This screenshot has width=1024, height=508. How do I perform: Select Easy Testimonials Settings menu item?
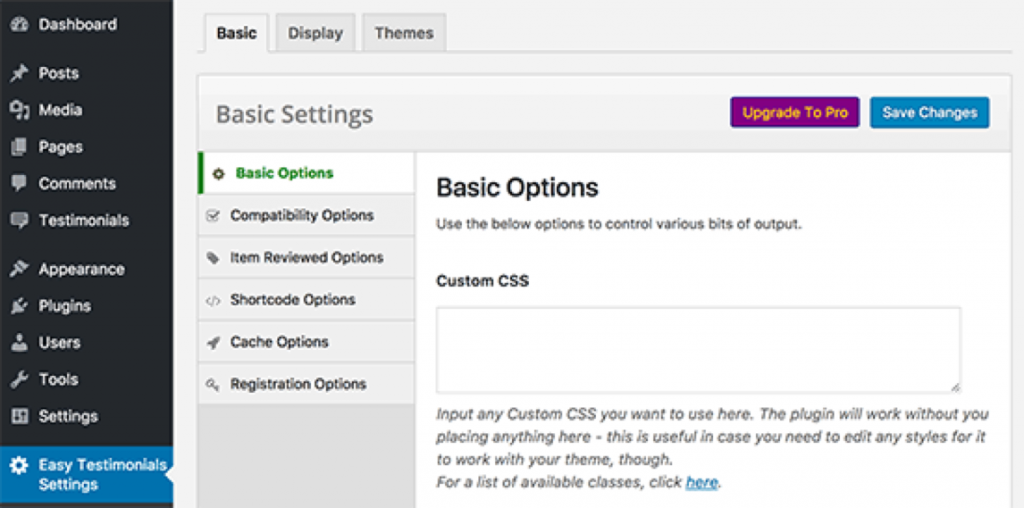click(86, 475)
